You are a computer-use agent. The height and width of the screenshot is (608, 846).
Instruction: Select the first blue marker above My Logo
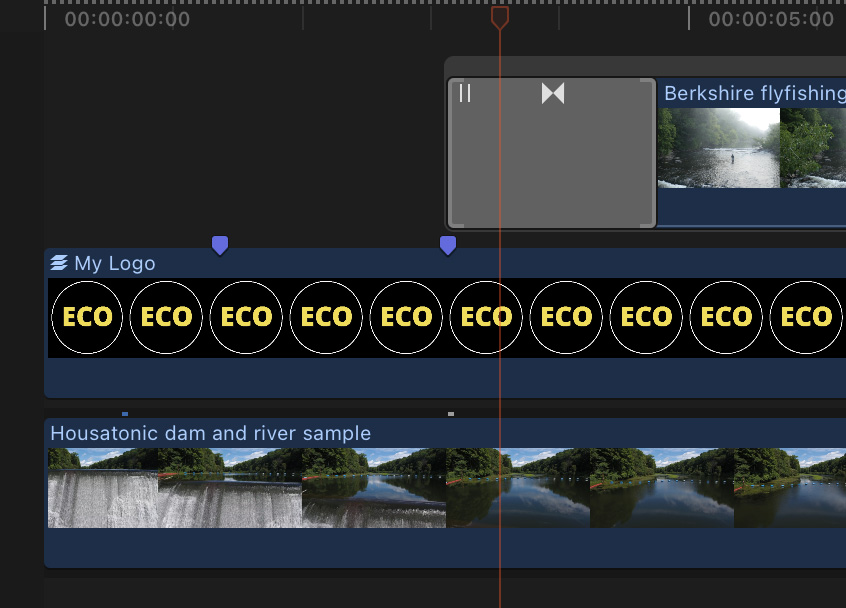coord(220,245)
